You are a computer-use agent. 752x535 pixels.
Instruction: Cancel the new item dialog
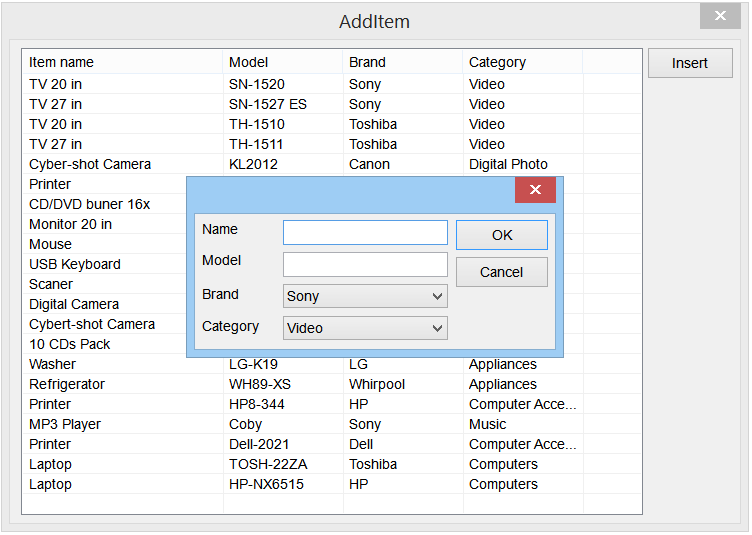pyautogui.click(x=502, y=272)
